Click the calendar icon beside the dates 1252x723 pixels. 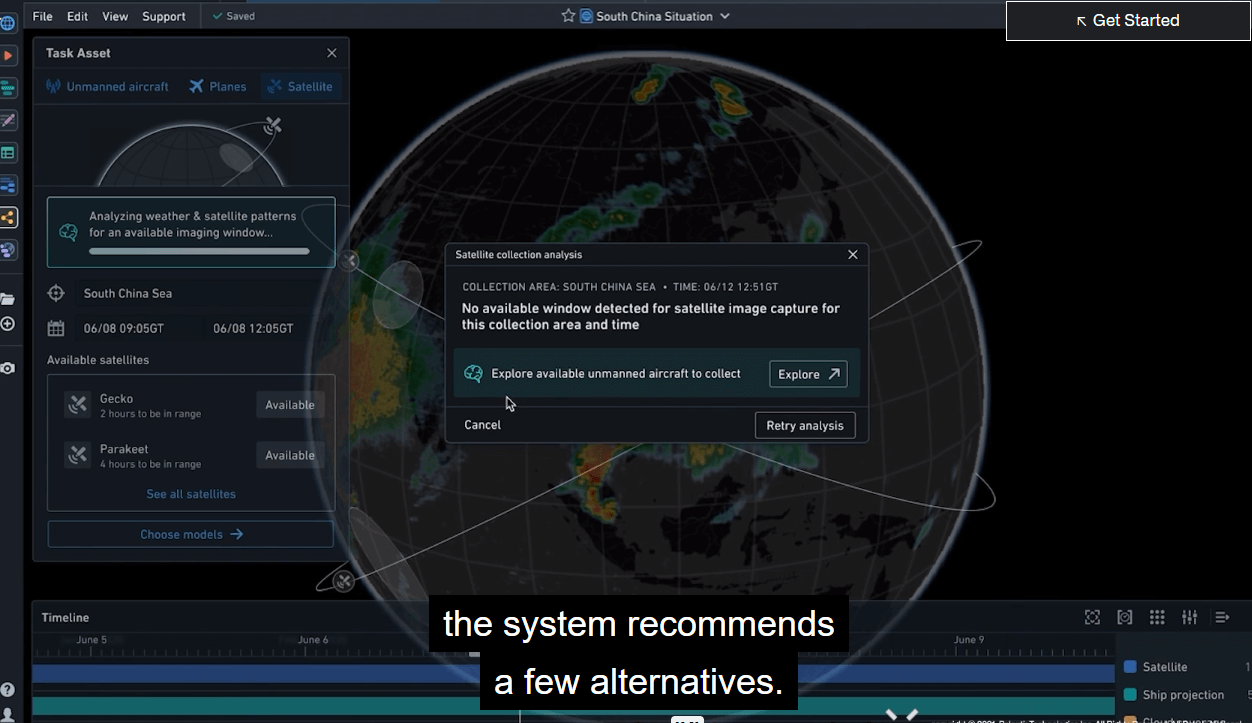tap(56, 328)
